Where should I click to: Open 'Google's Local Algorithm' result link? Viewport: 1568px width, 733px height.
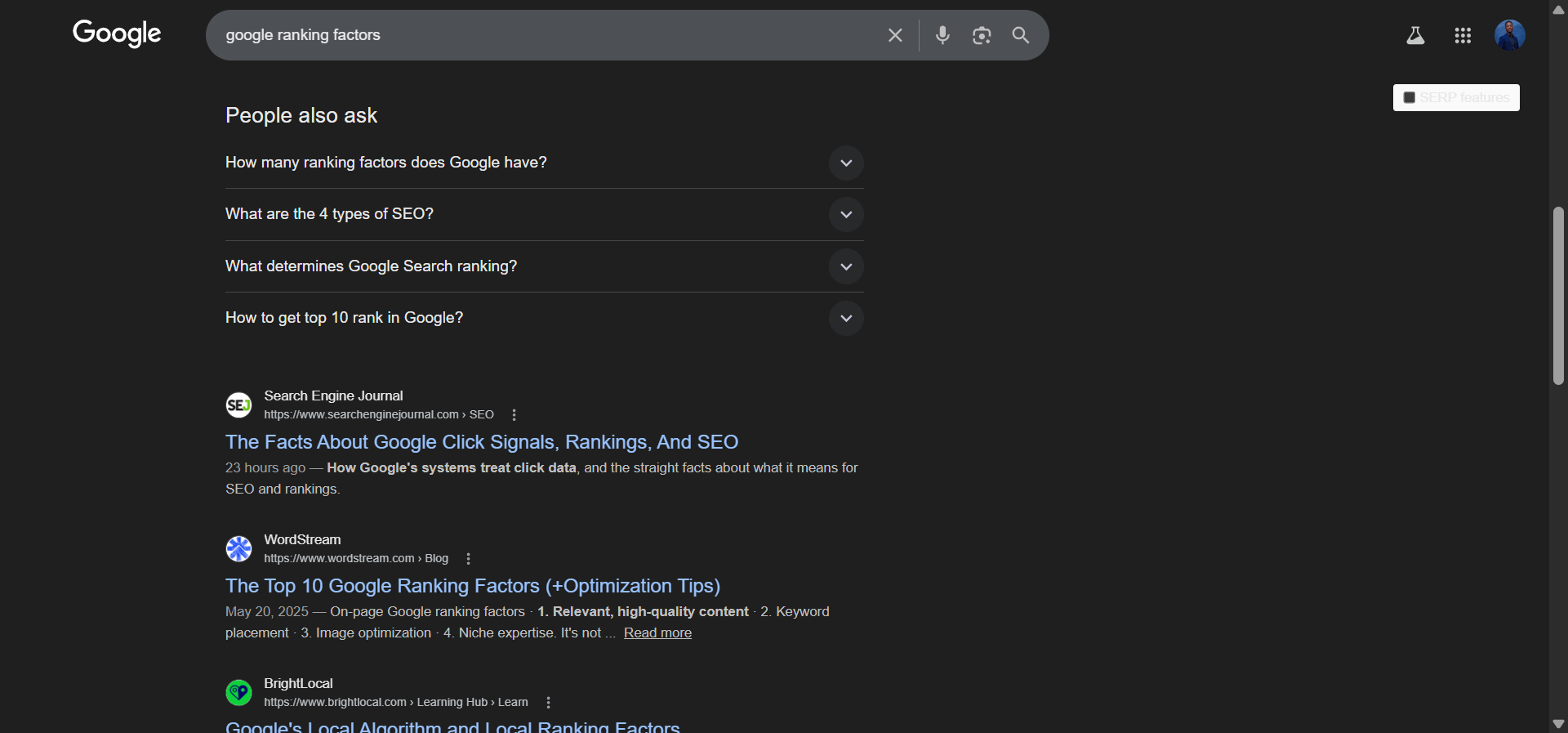(452, 726)
